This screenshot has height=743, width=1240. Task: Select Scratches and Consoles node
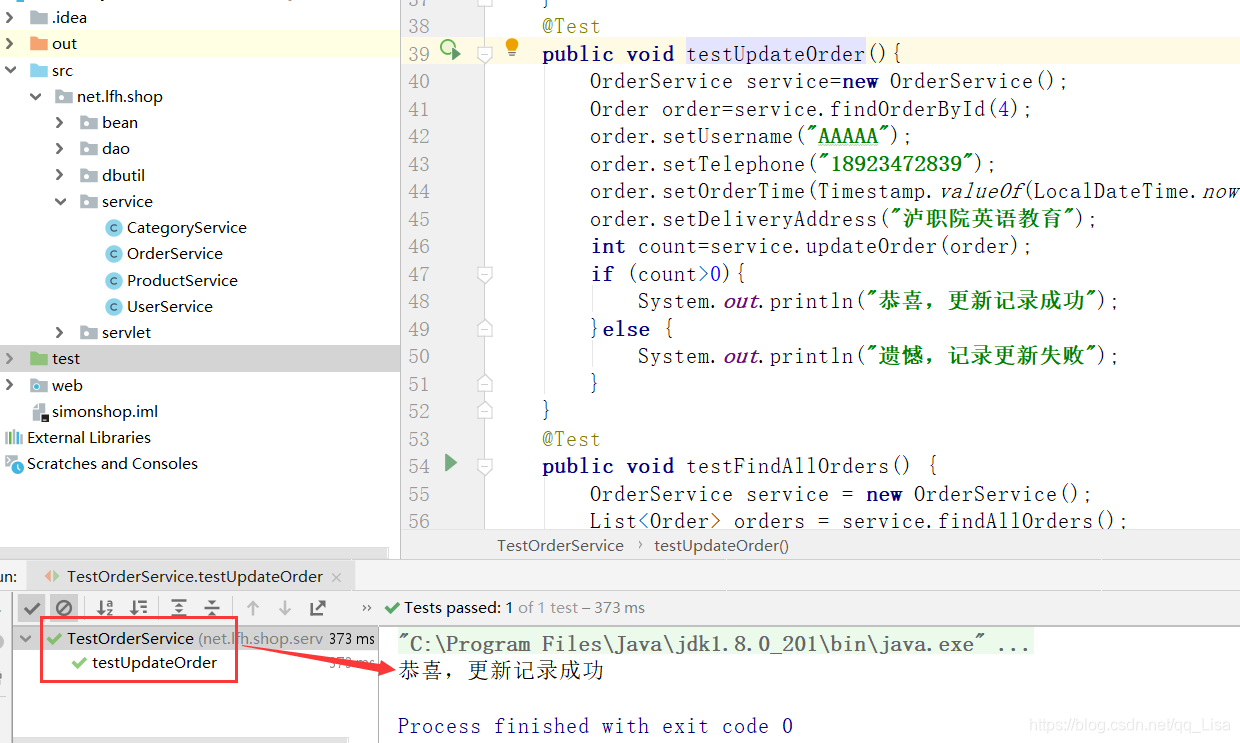112,463
